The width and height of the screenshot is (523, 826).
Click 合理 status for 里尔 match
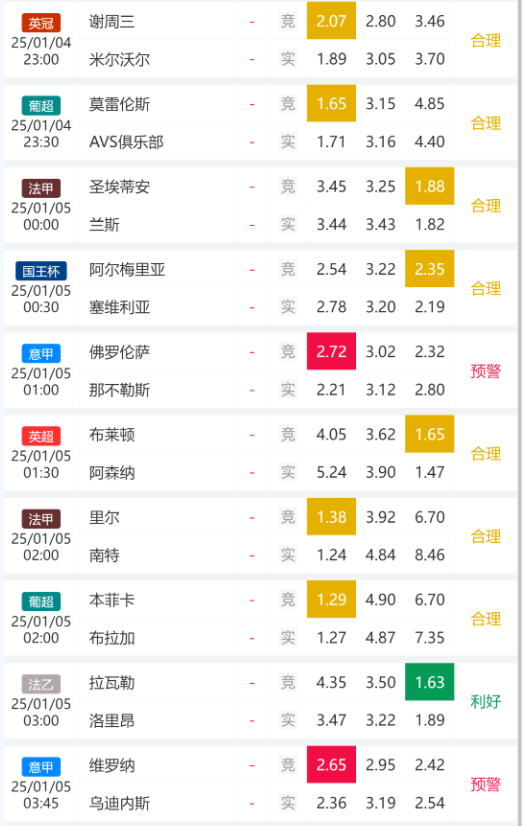point(486,536)
